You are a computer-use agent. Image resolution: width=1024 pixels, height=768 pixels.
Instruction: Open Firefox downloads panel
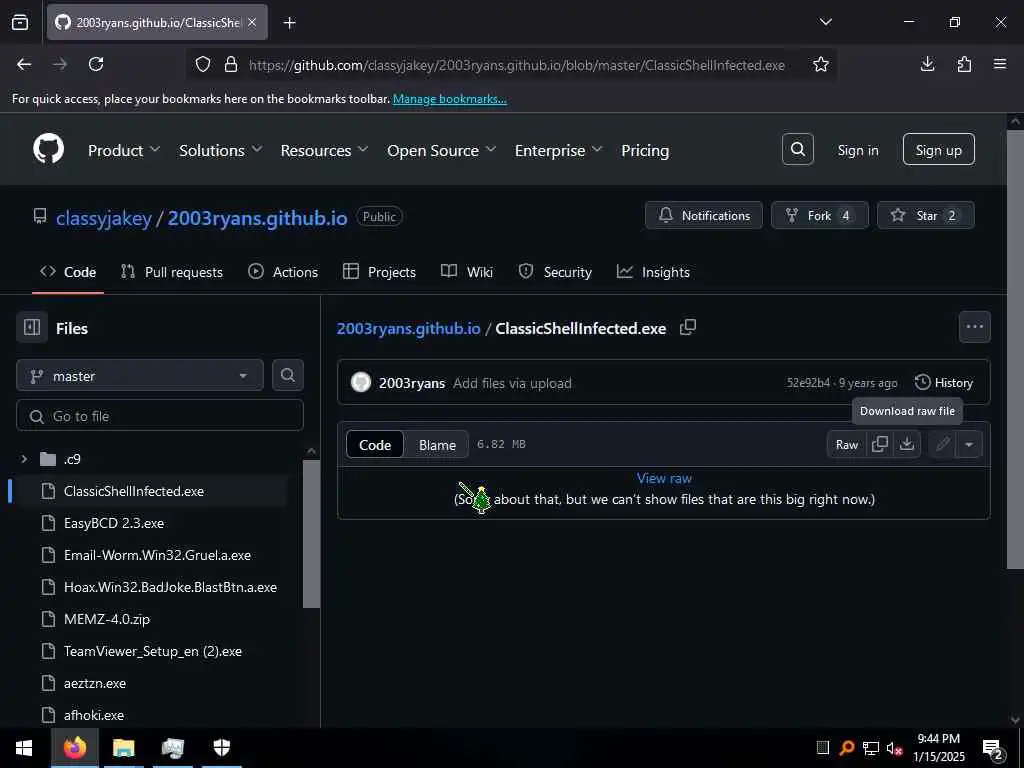point(927,64)
